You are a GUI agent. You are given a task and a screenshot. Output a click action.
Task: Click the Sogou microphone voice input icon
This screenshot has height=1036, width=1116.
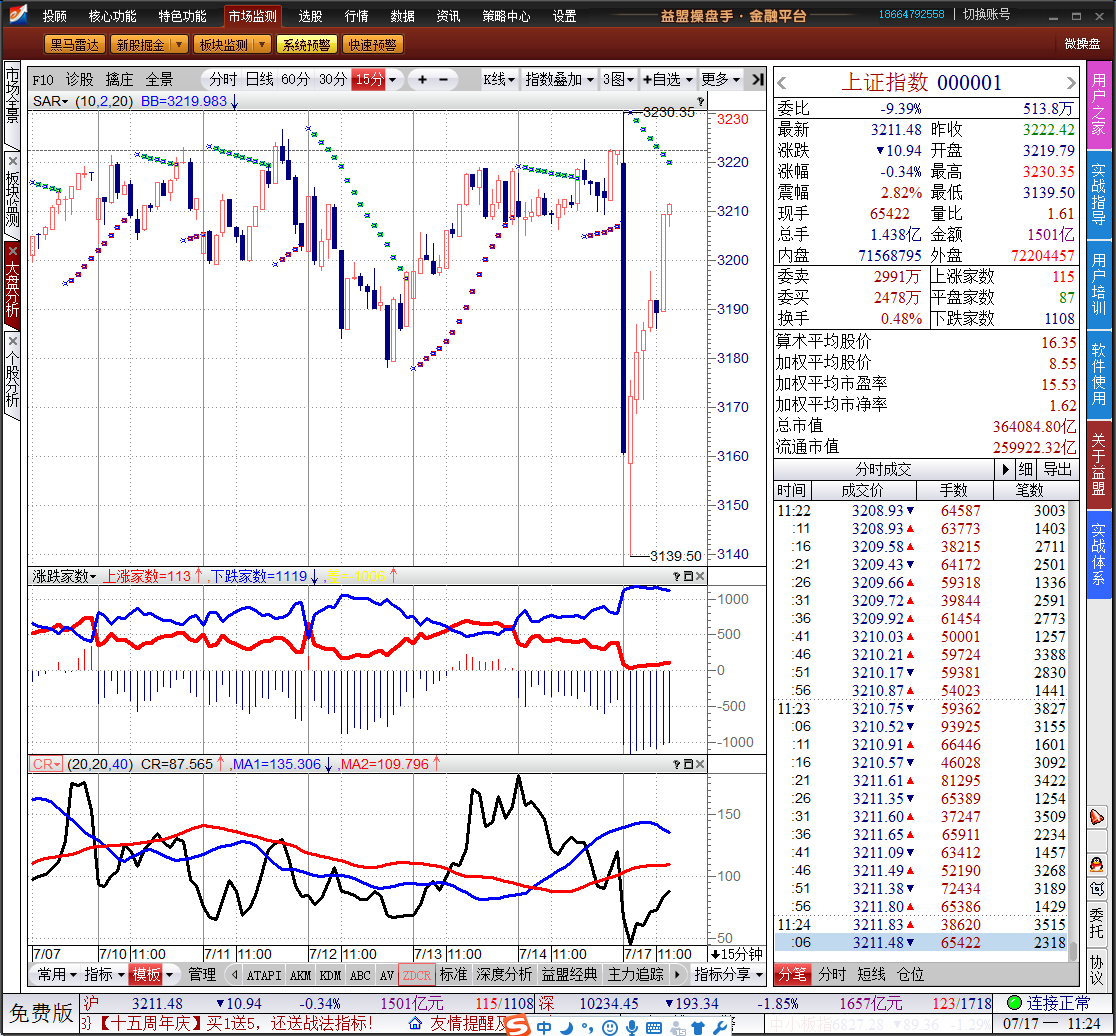pyautogui.click(x=631, y=1027)
